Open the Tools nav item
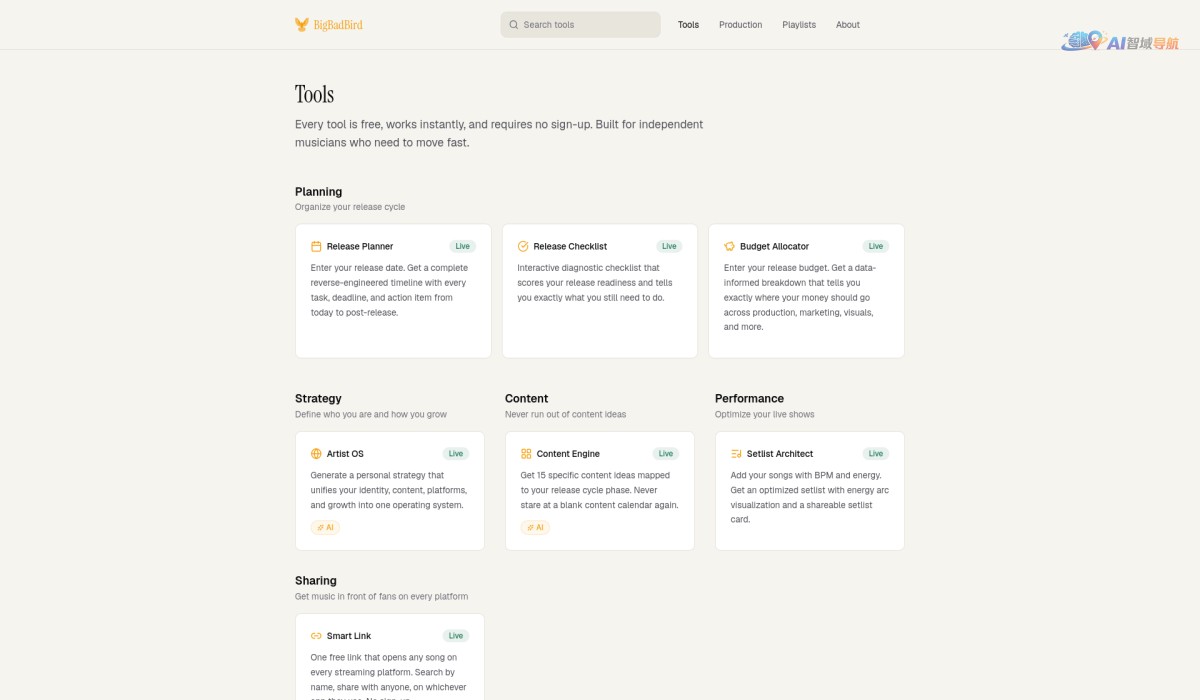This screenshot has height=700, width=1200. tap(688, 25)
